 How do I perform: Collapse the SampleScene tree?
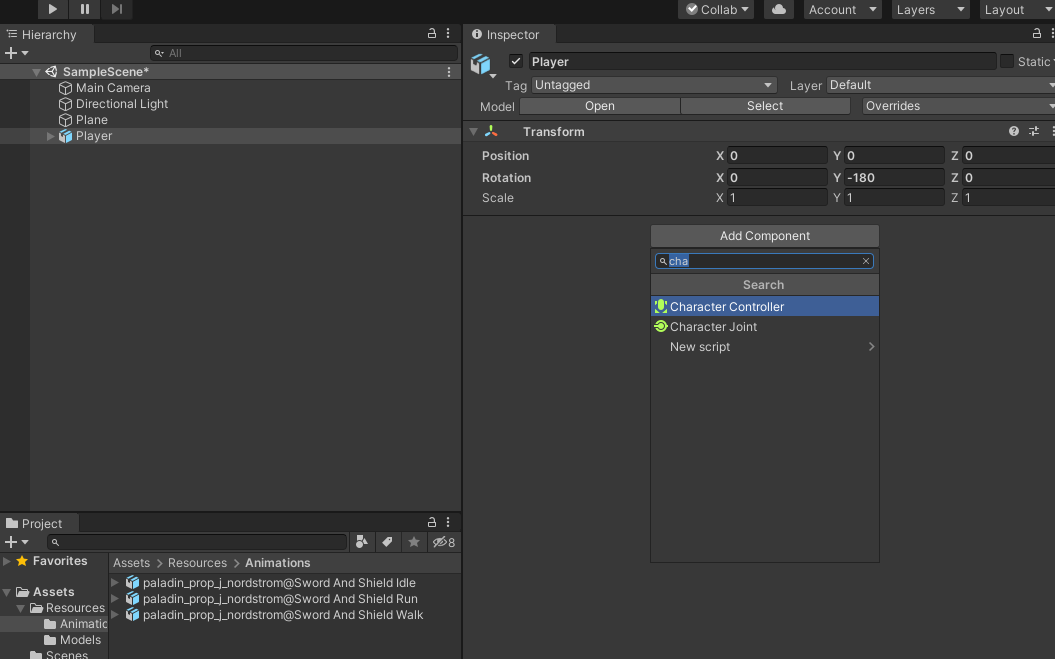click(x=36, y=72)
